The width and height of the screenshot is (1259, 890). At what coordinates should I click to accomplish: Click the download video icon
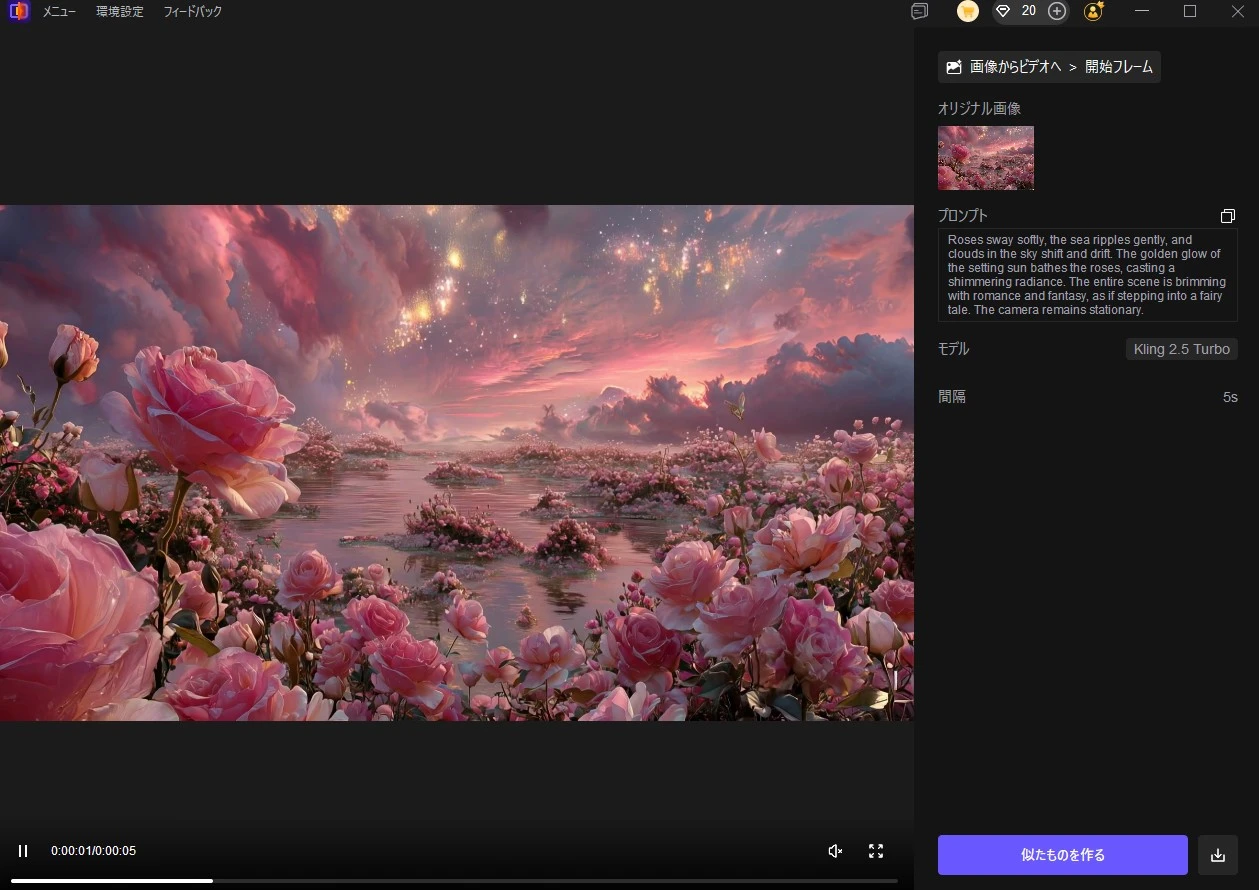point(1217,855)
